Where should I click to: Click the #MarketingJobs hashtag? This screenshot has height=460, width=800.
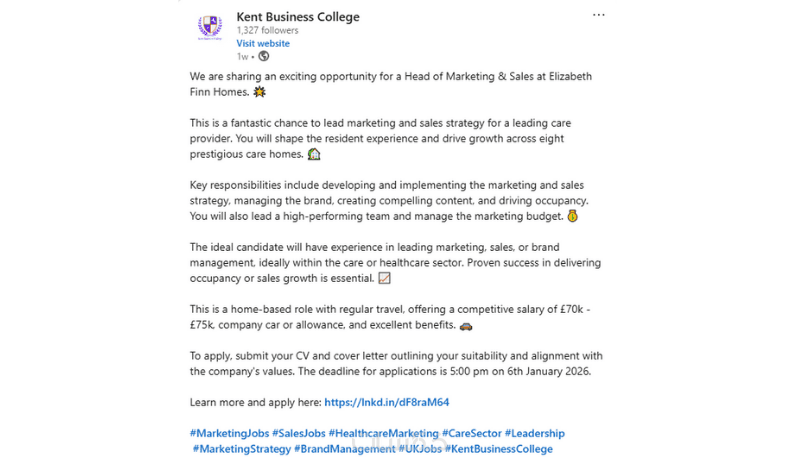coord(227,433)
